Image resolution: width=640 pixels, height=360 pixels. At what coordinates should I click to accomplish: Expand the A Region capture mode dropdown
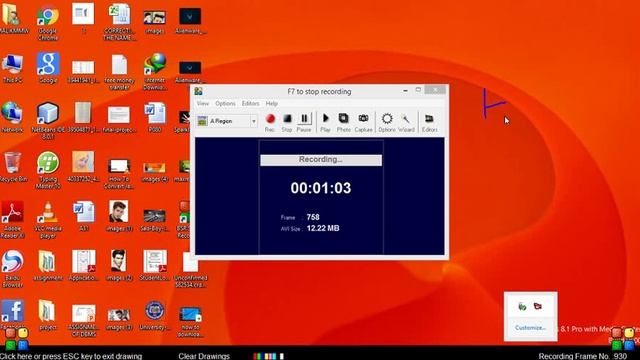(x=253, y=121)
